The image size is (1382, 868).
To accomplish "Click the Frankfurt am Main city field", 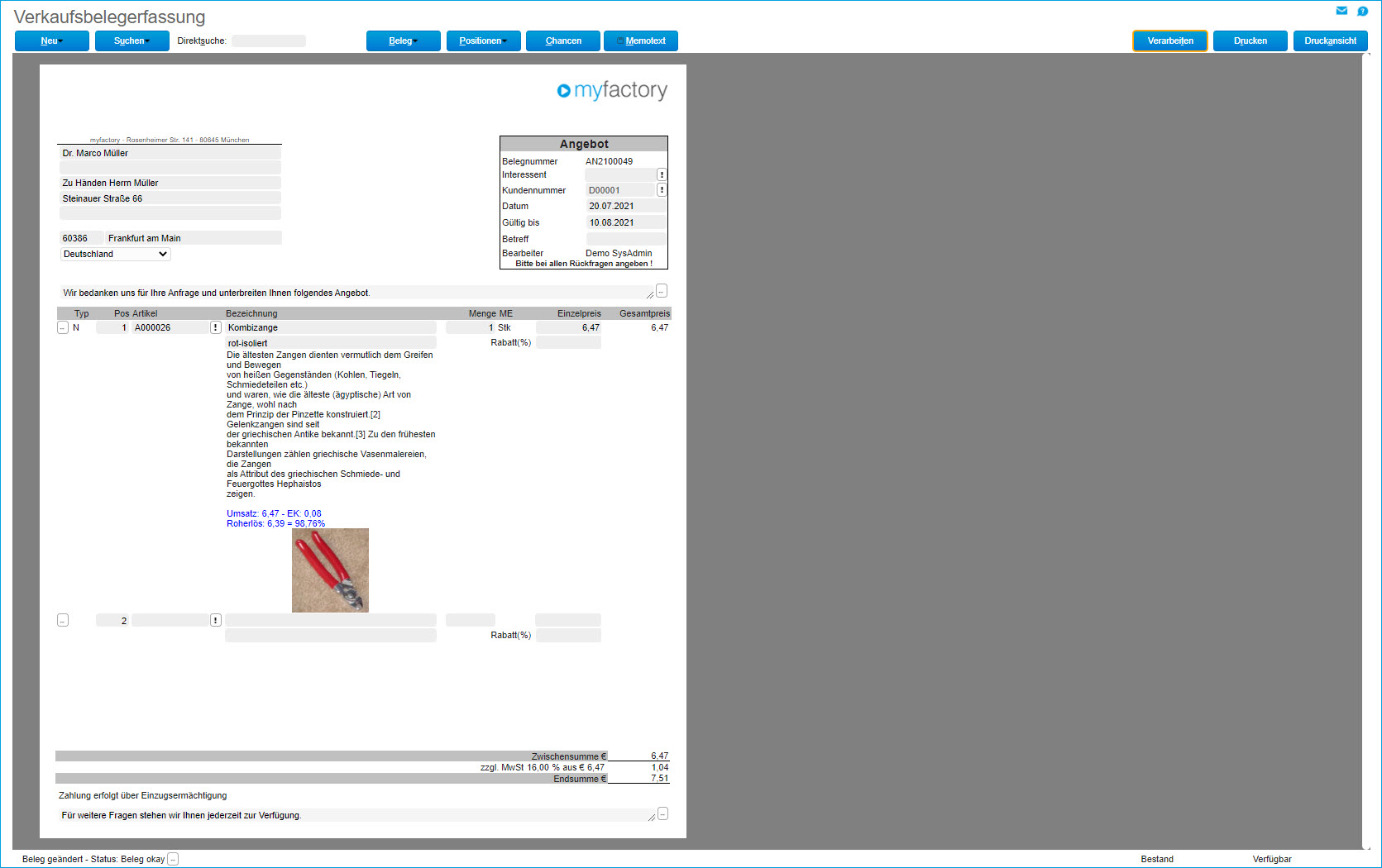I will 194,238.
